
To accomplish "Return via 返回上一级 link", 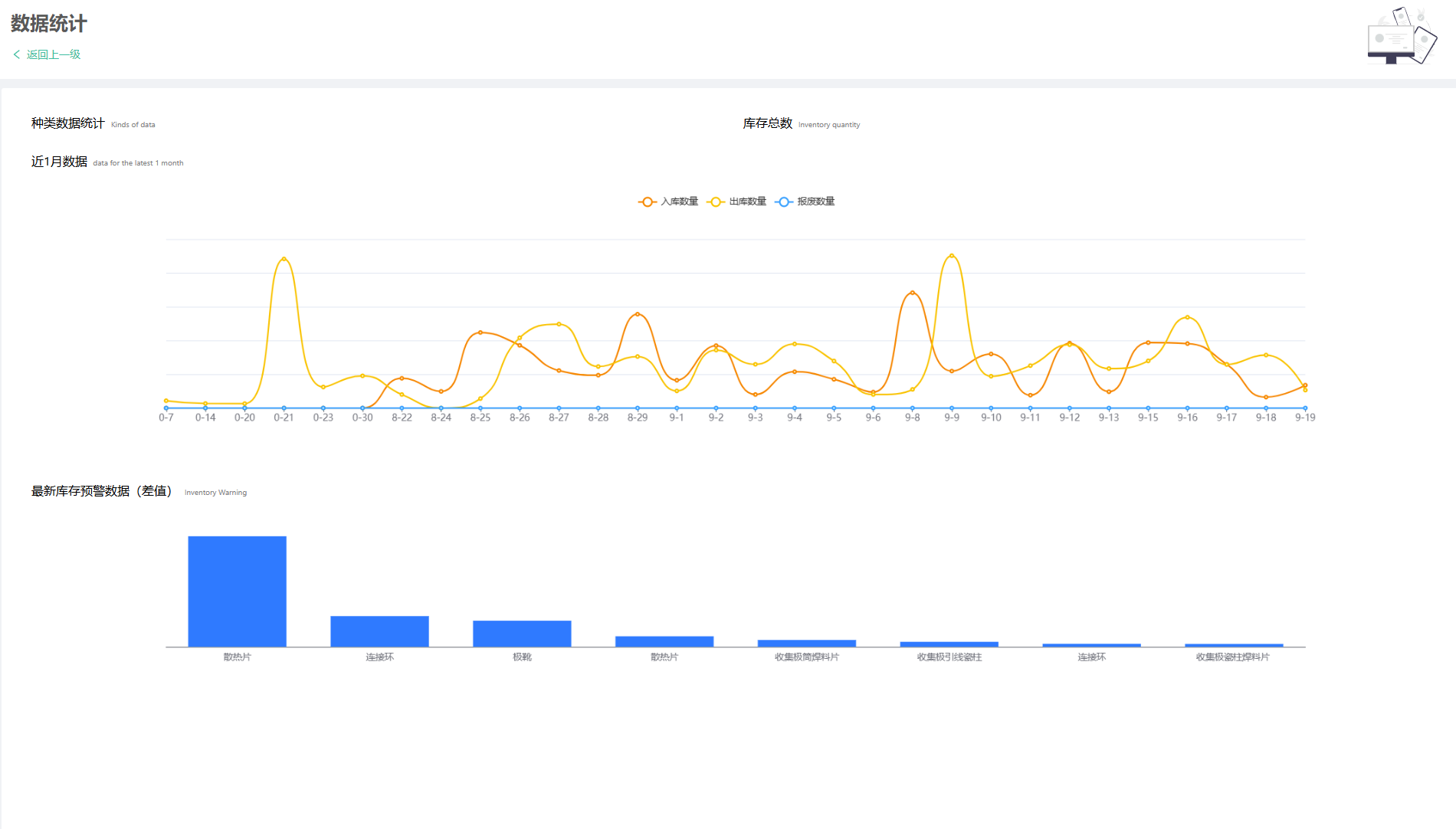I will pos(53,54).
